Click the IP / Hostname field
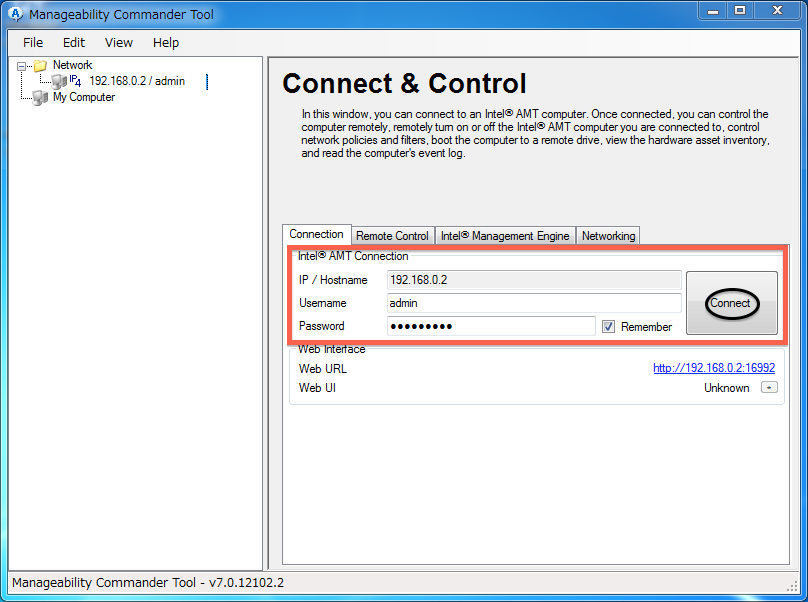808x602 pixels. (534, 280)
